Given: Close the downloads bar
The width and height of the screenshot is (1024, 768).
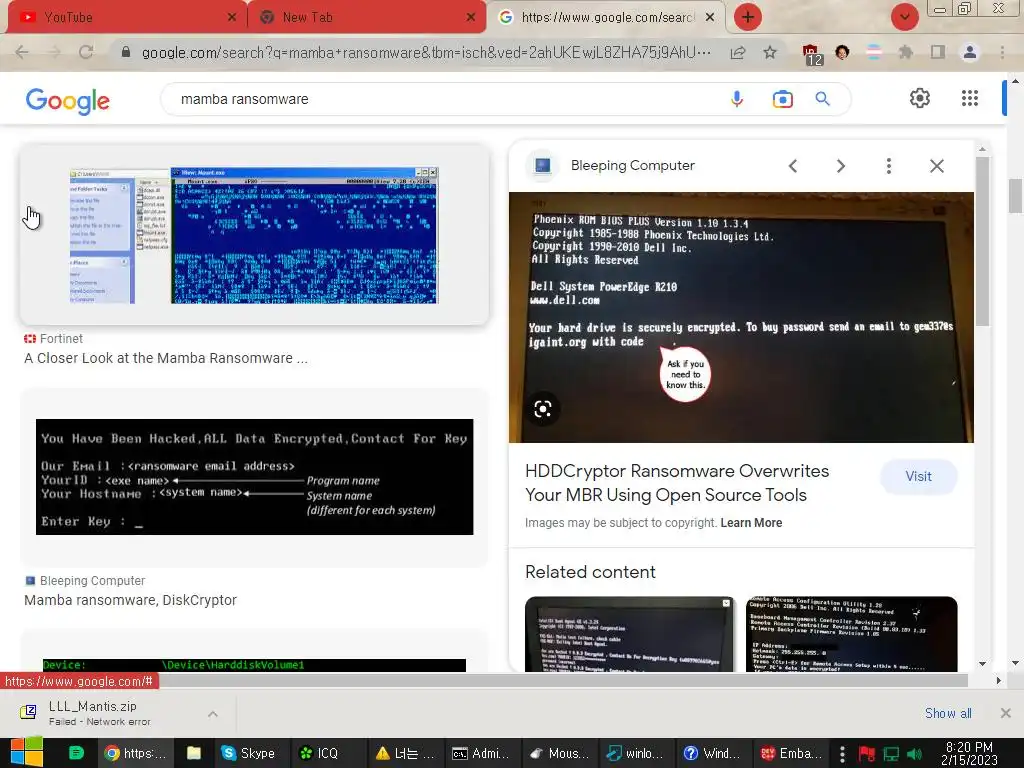Looking at the screenshot, I should tap(1006, 713).
